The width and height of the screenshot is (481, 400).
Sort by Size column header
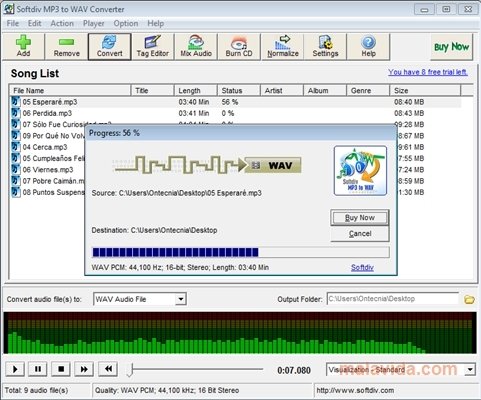pyautogui.click(x=425, y=90)
